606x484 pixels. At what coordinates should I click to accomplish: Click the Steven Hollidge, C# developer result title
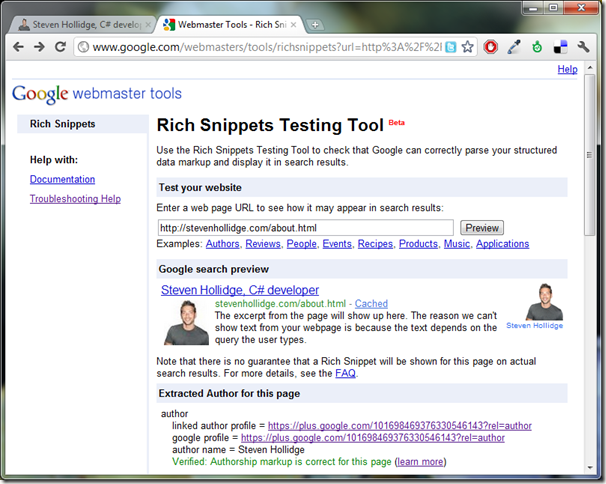(240, 290)
